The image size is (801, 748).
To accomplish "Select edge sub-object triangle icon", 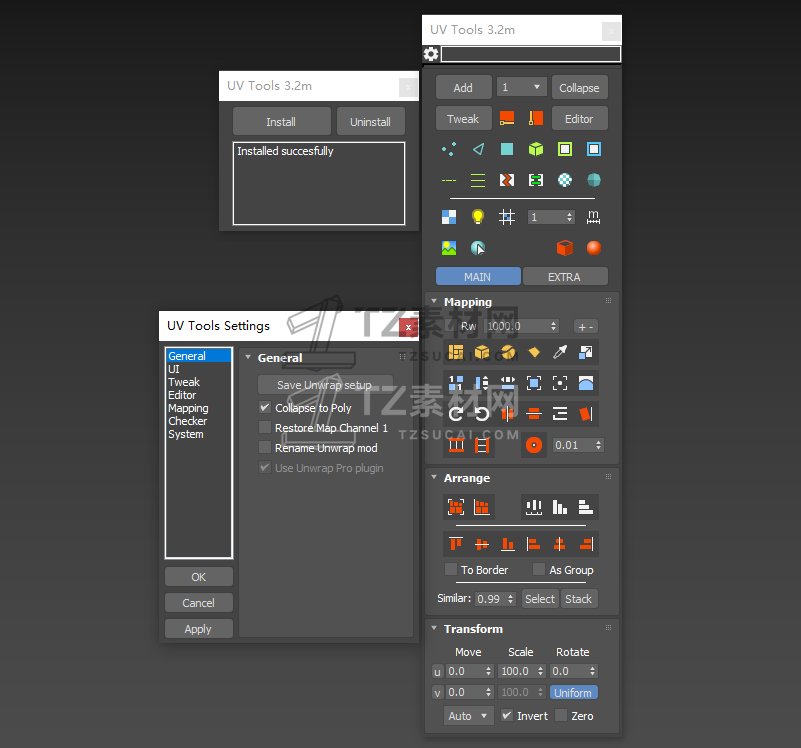I will pos(478,149).
